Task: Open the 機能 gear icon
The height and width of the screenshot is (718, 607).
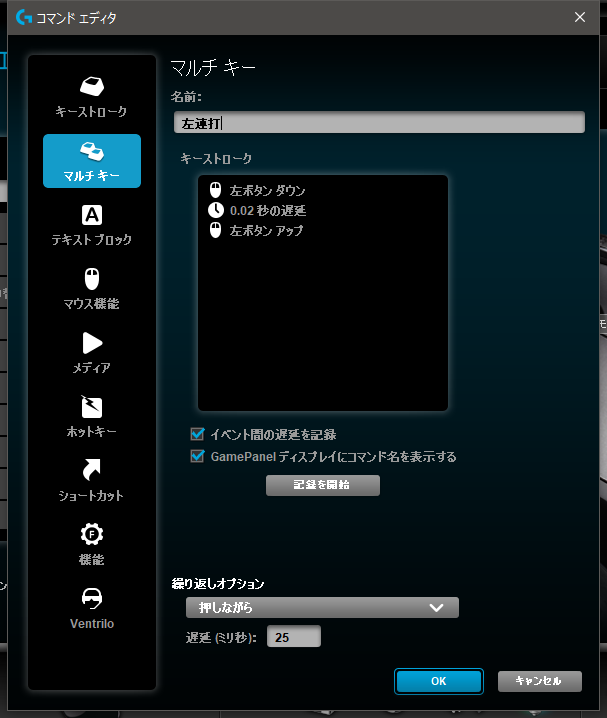Action: [x=92, y=534]
